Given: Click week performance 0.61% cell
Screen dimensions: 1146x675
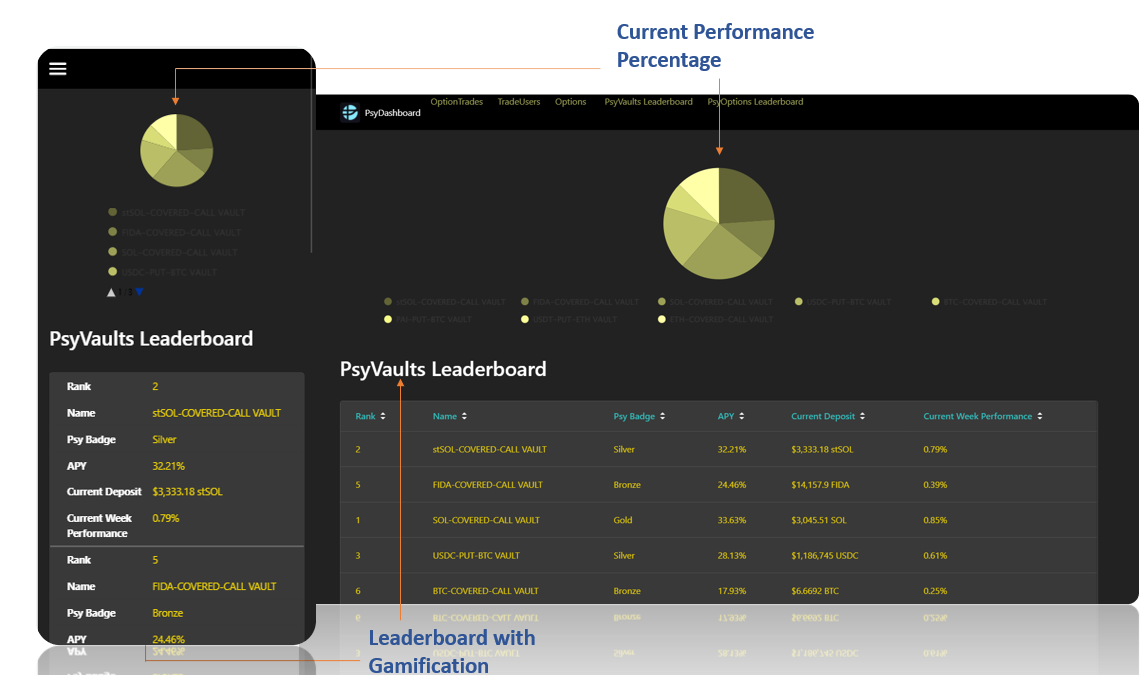Looking at the screenshot, I should click(935, 555).
